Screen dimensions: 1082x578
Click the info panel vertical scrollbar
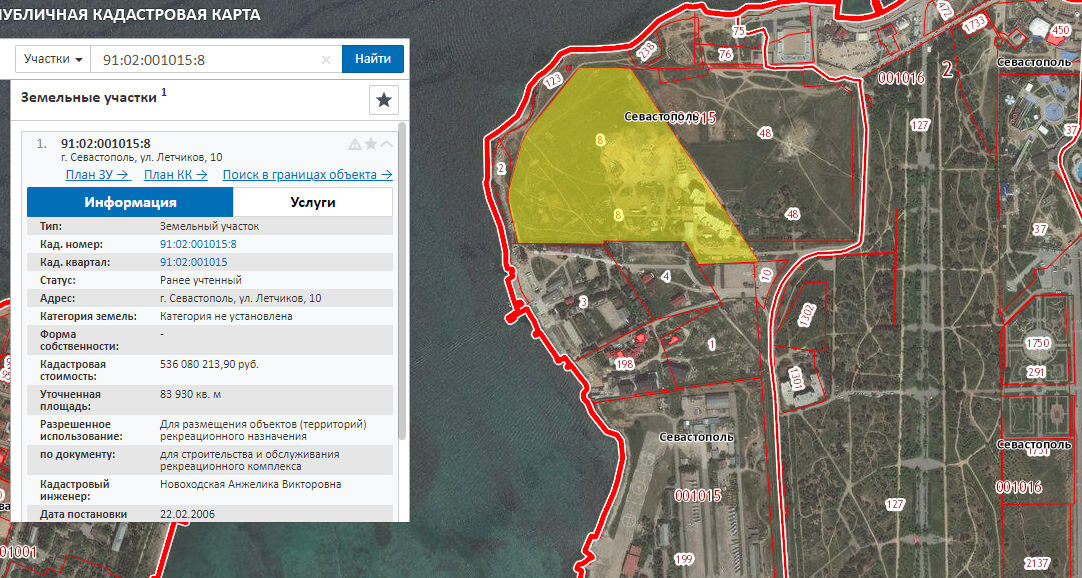402,283
